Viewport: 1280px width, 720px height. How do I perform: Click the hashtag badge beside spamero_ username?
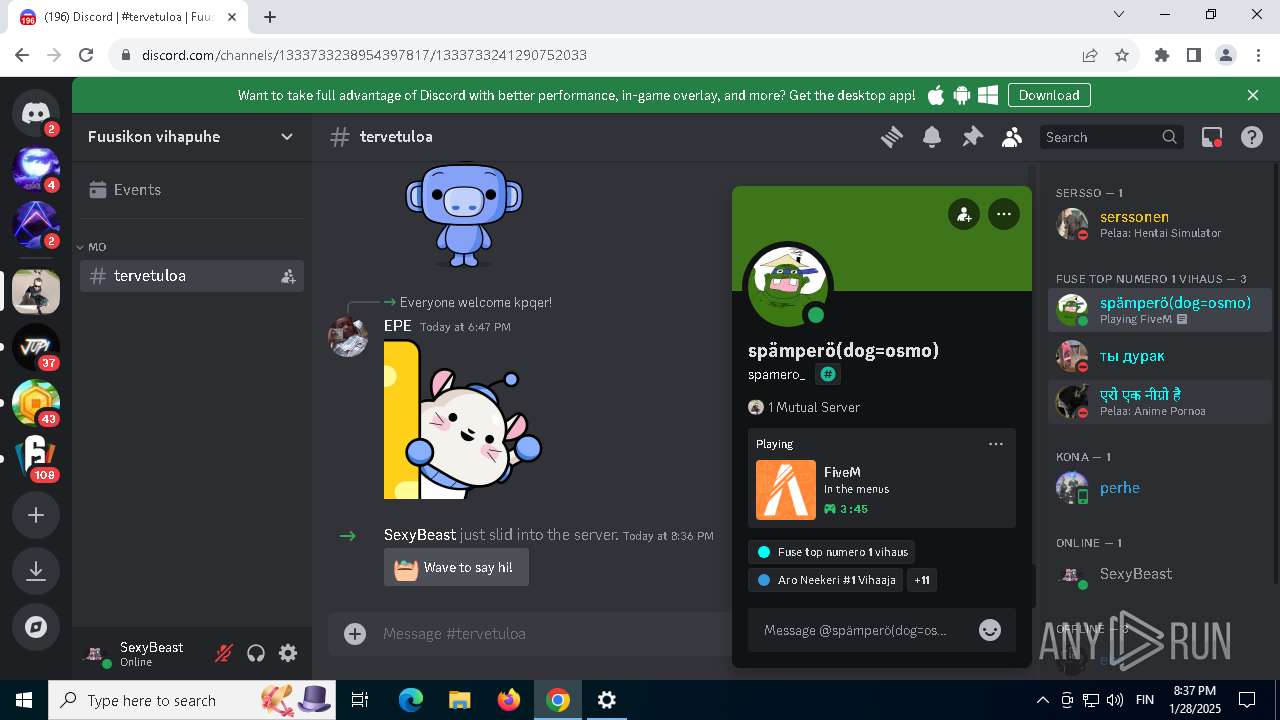coord(828,374)
